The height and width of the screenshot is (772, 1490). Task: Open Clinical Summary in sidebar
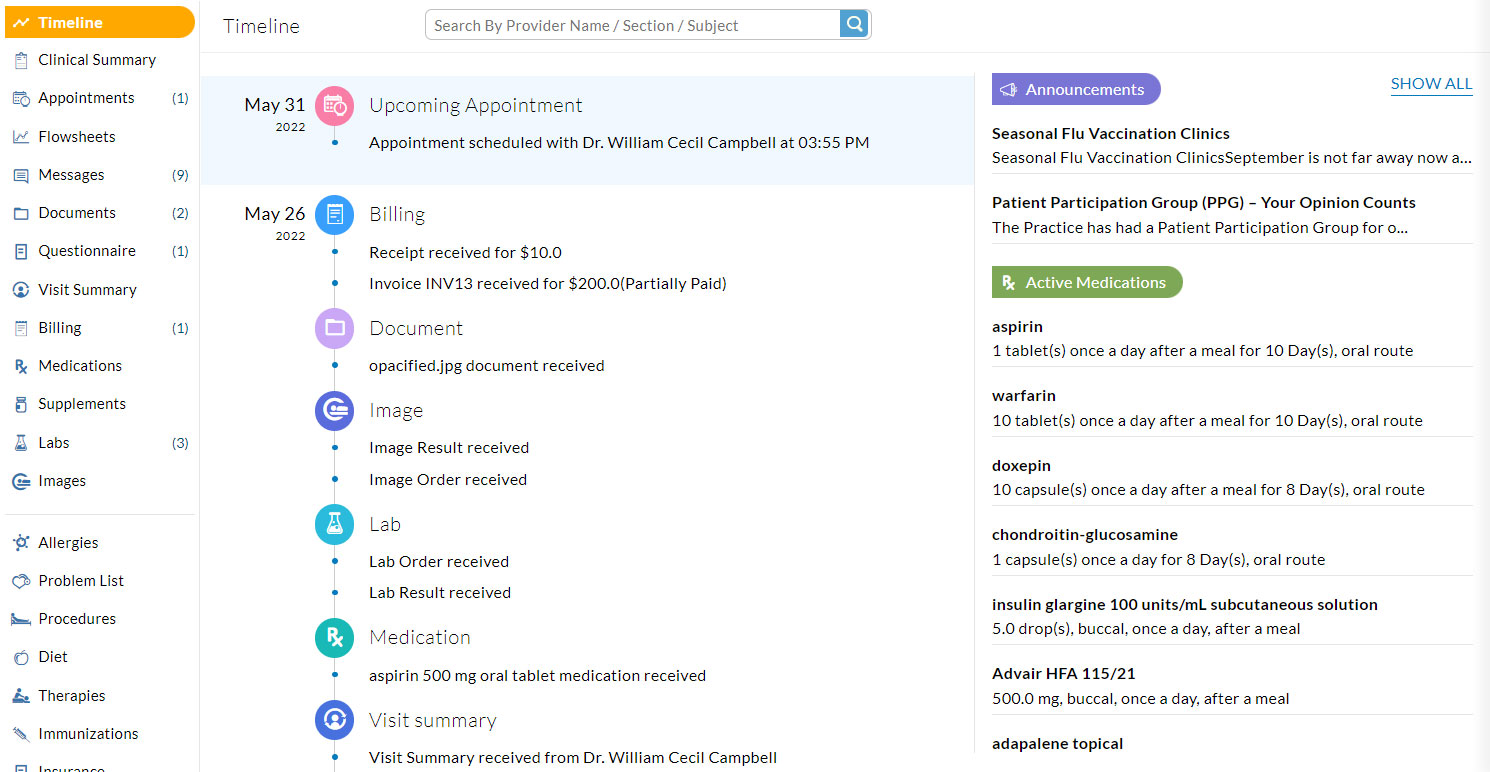(x=96, y=60)
